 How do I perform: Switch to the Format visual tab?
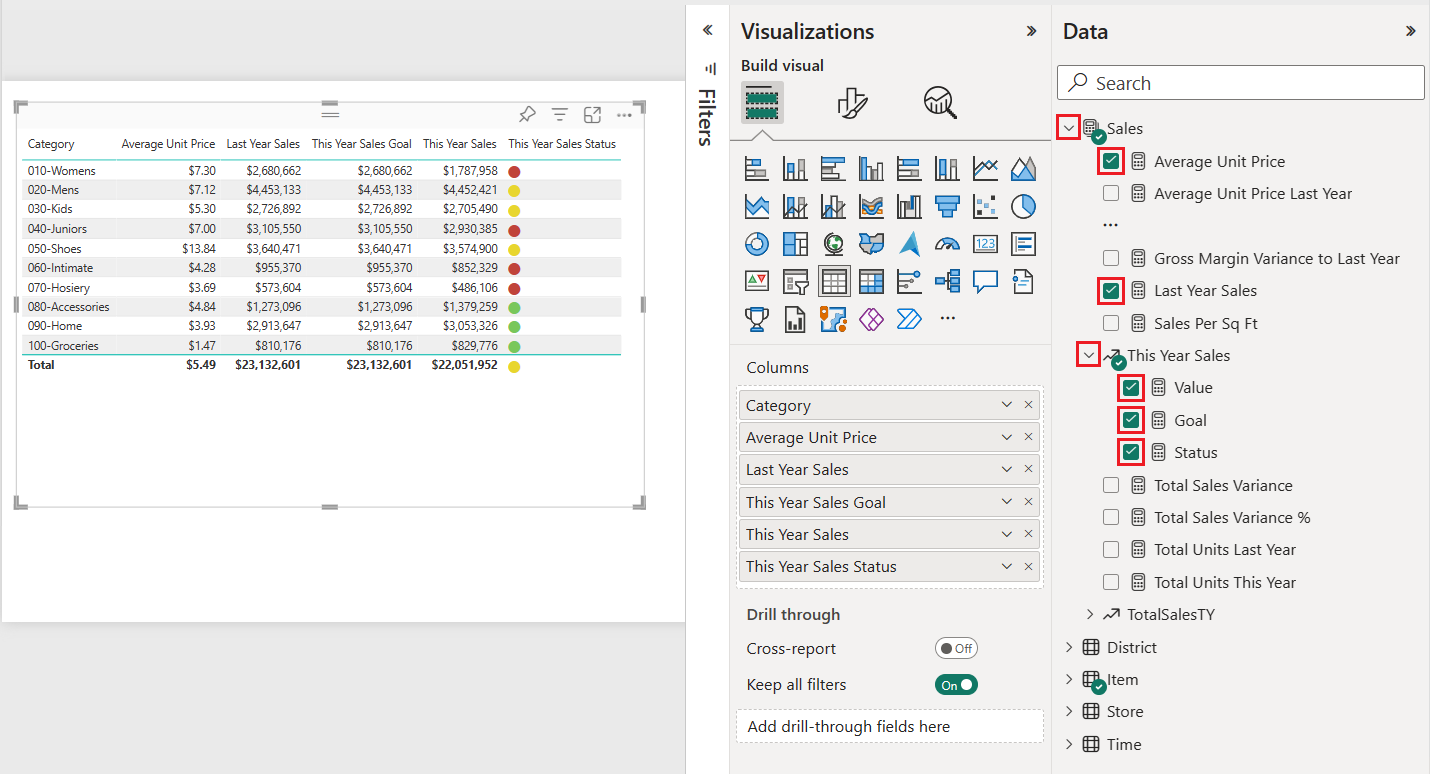[852, 102]
